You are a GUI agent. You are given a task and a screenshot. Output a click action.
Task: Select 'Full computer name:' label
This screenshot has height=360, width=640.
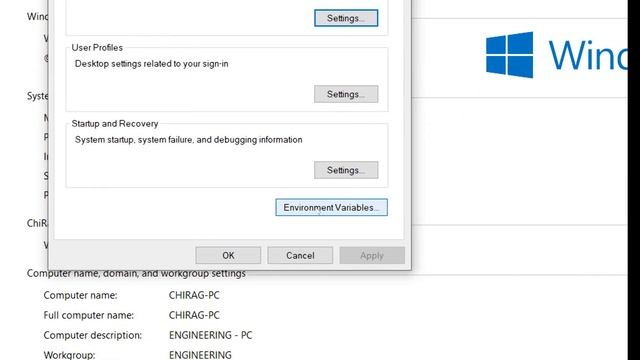click(89, 315)
